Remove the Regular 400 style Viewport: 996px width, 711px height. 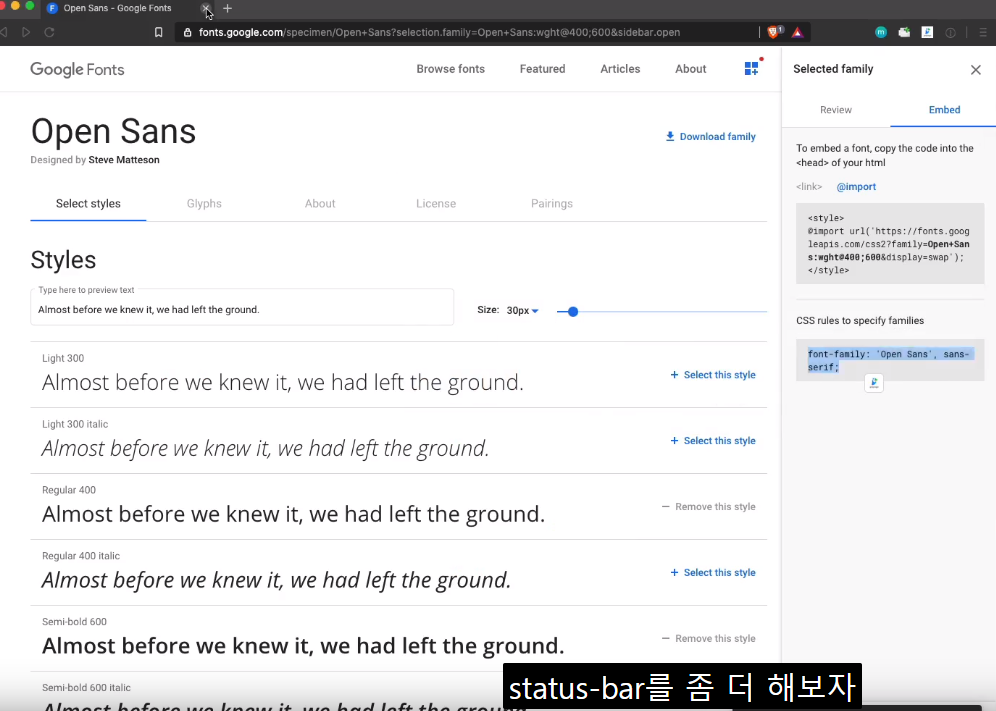pyautogui.click(x=708, y=506)
